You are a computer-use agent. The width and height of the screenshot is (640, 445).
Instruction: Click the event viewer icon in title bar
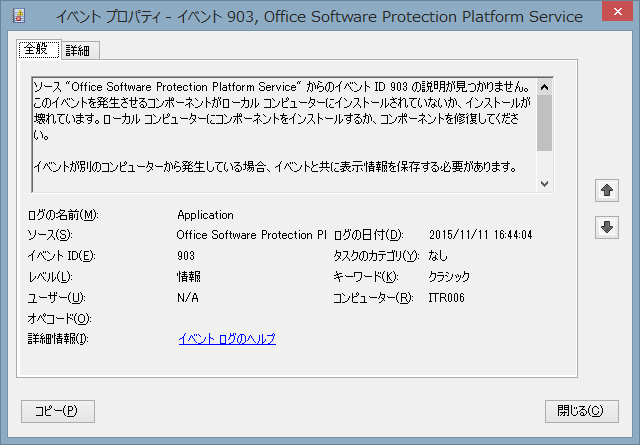(19, 16)
